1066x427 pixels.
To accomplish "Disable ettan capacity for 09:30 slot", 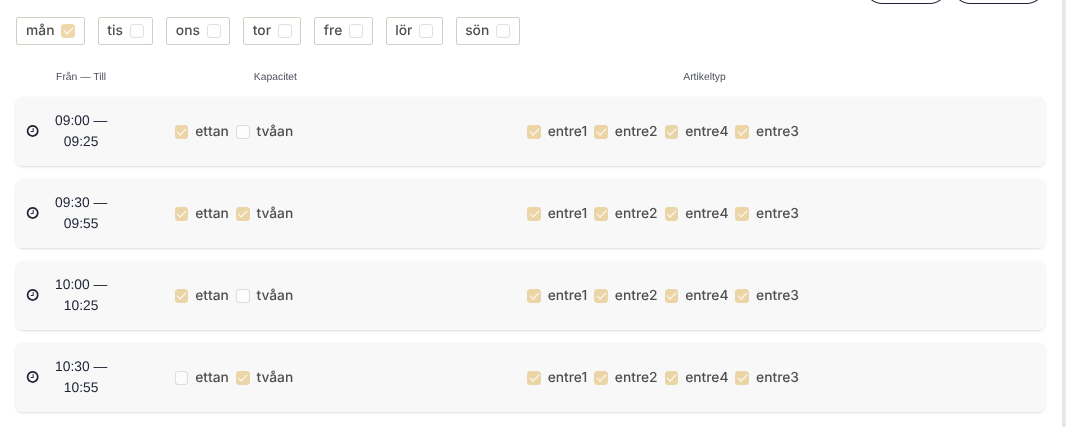I will pos(181,213).
